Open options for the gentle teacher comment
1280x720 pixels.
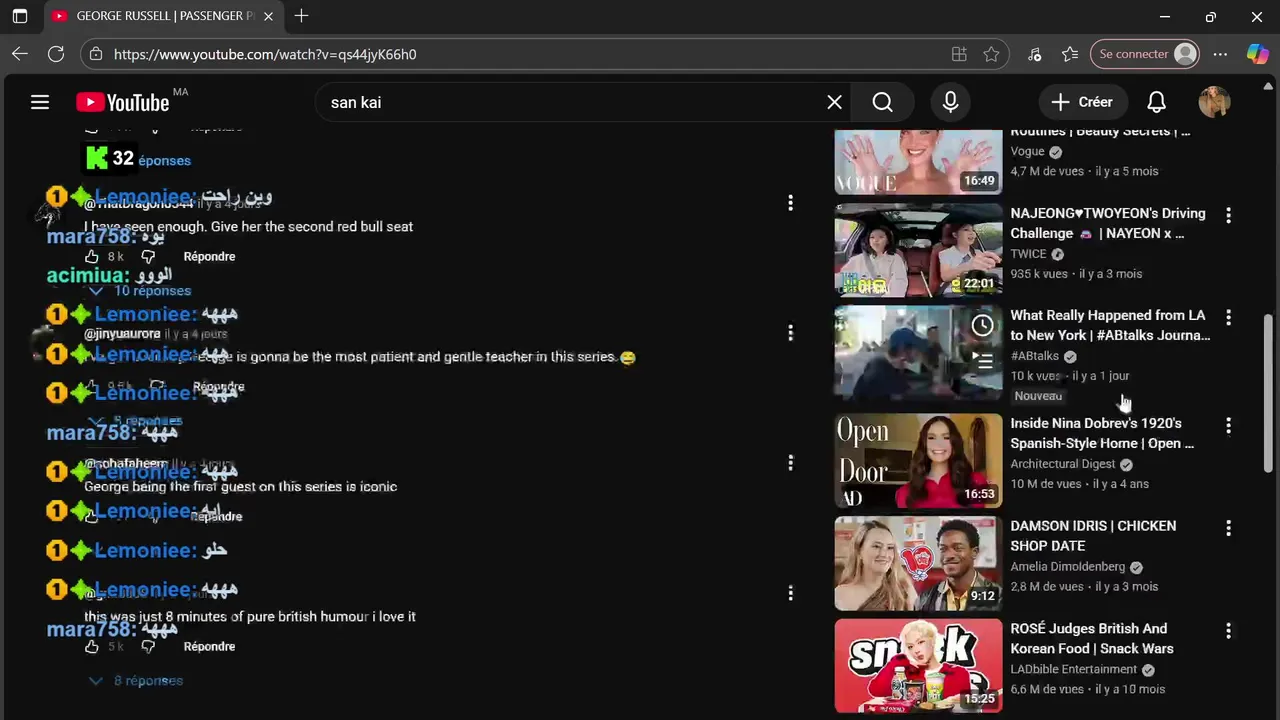pyautogui.click(x=790, y=332)
